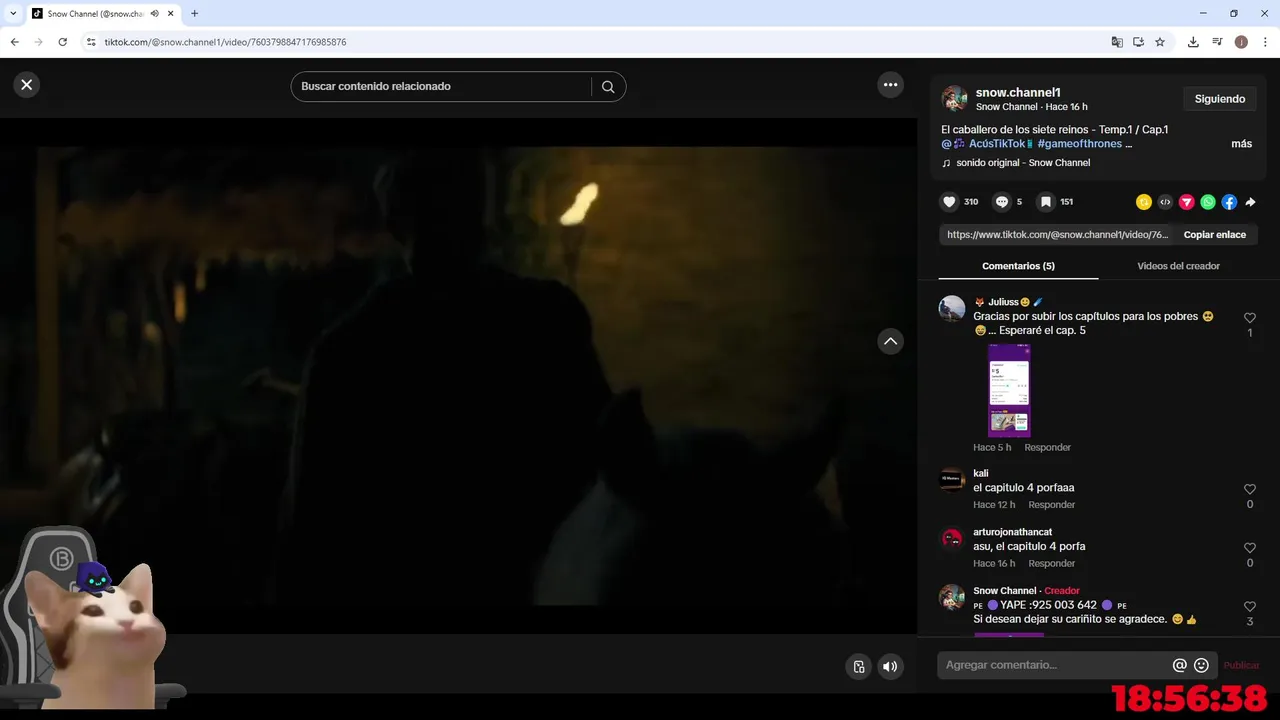1280x720 pixels.
Task: Like arturojonathancat's comment
Action: [1250, 548]
